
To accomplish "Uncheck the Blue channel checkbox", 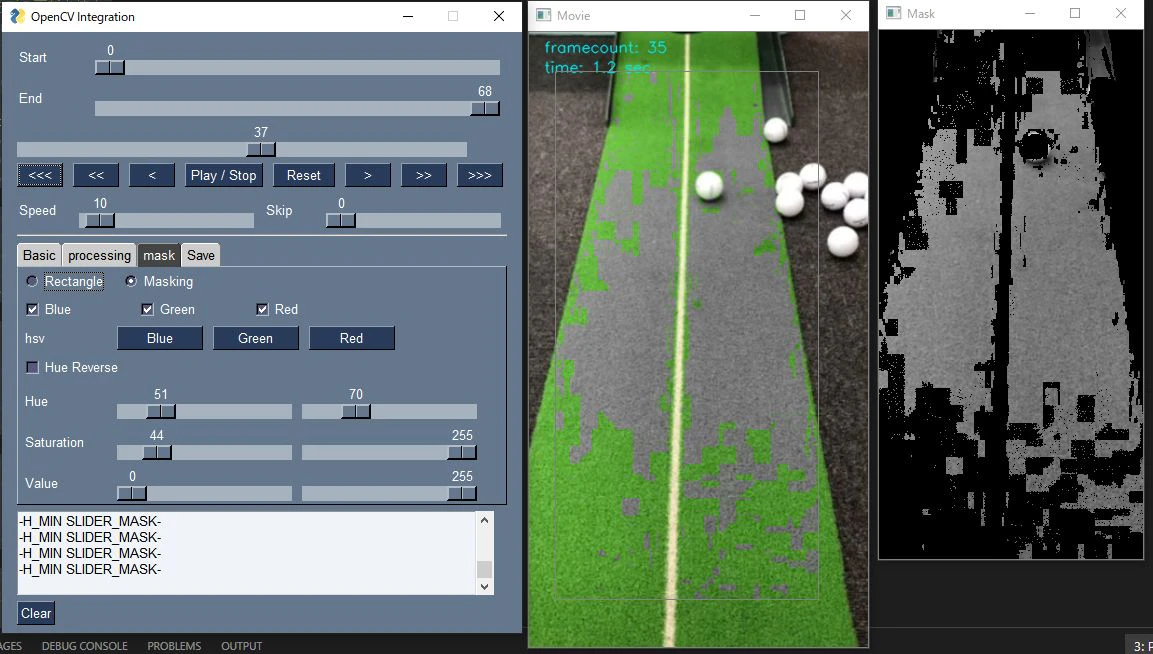I will tap(32, 309).
